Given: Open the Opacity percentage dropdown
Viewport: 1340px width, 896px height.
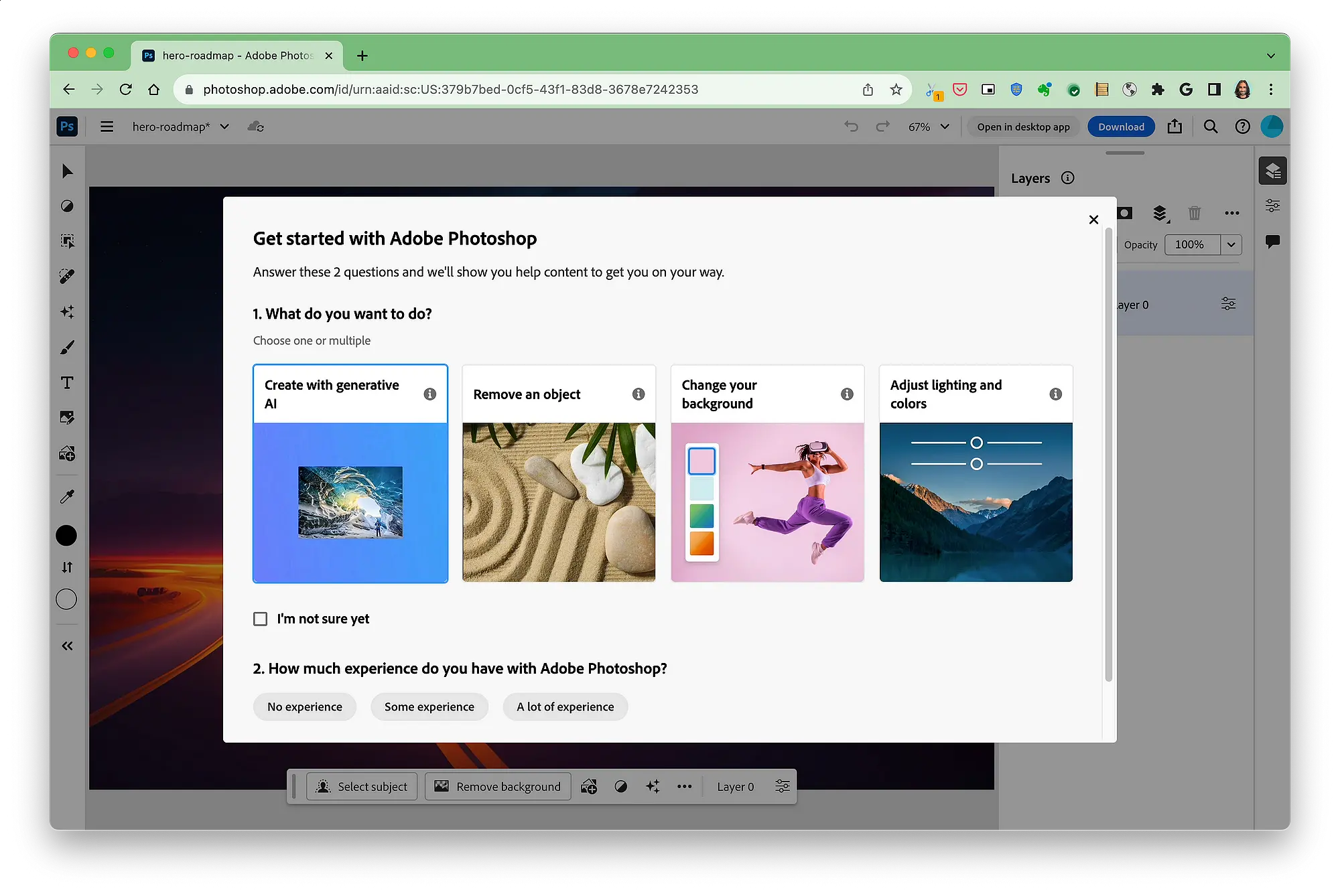Looking at the screenshot, I should pyautogui.click(x=1232, y=244).
